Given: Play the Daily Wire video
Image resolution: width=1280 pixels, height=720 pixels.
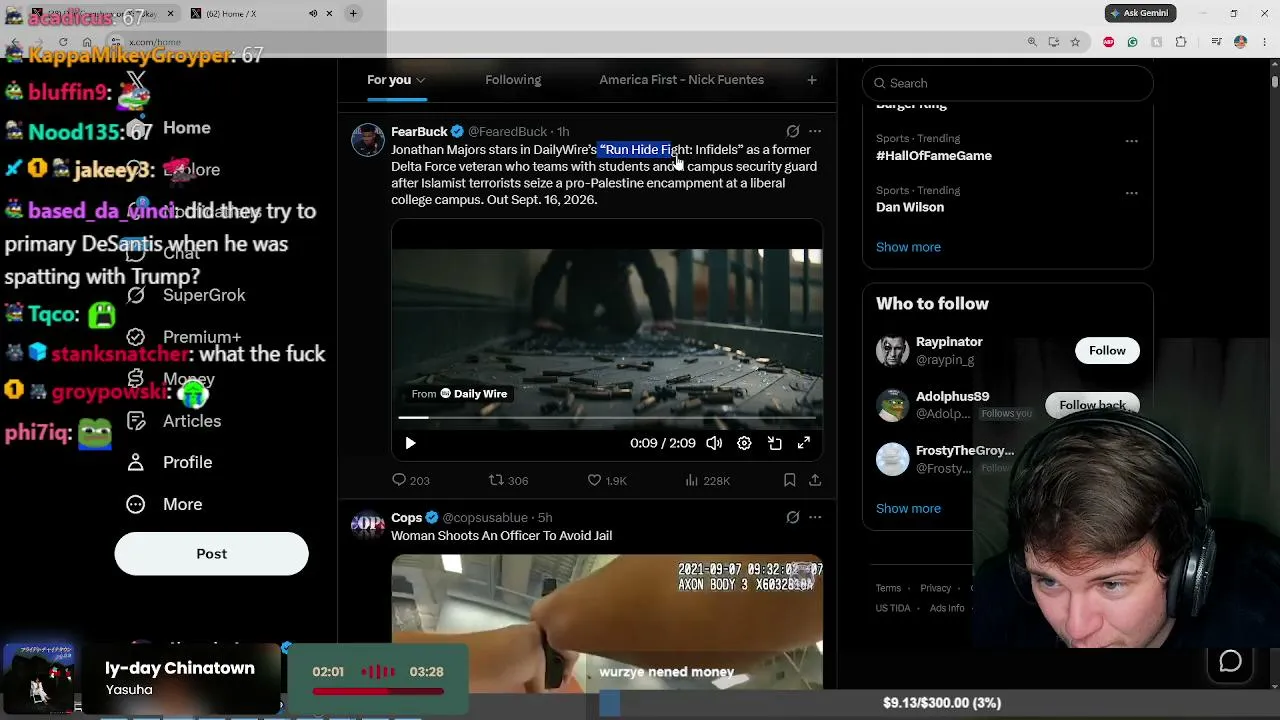Looking at the screenshot, I should 410,443.
